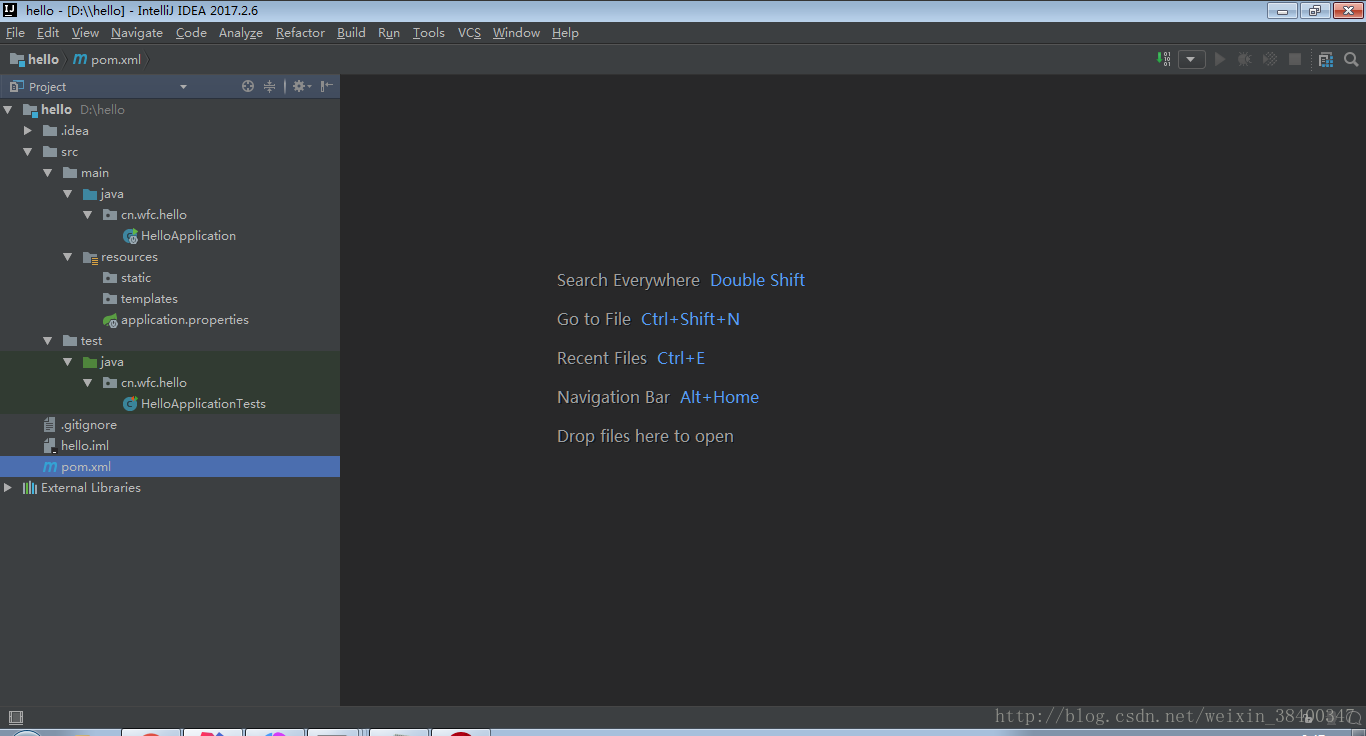Click the Stop square icon
This screenshot has width=1366, height=736.
click(x=1295, y=59)
